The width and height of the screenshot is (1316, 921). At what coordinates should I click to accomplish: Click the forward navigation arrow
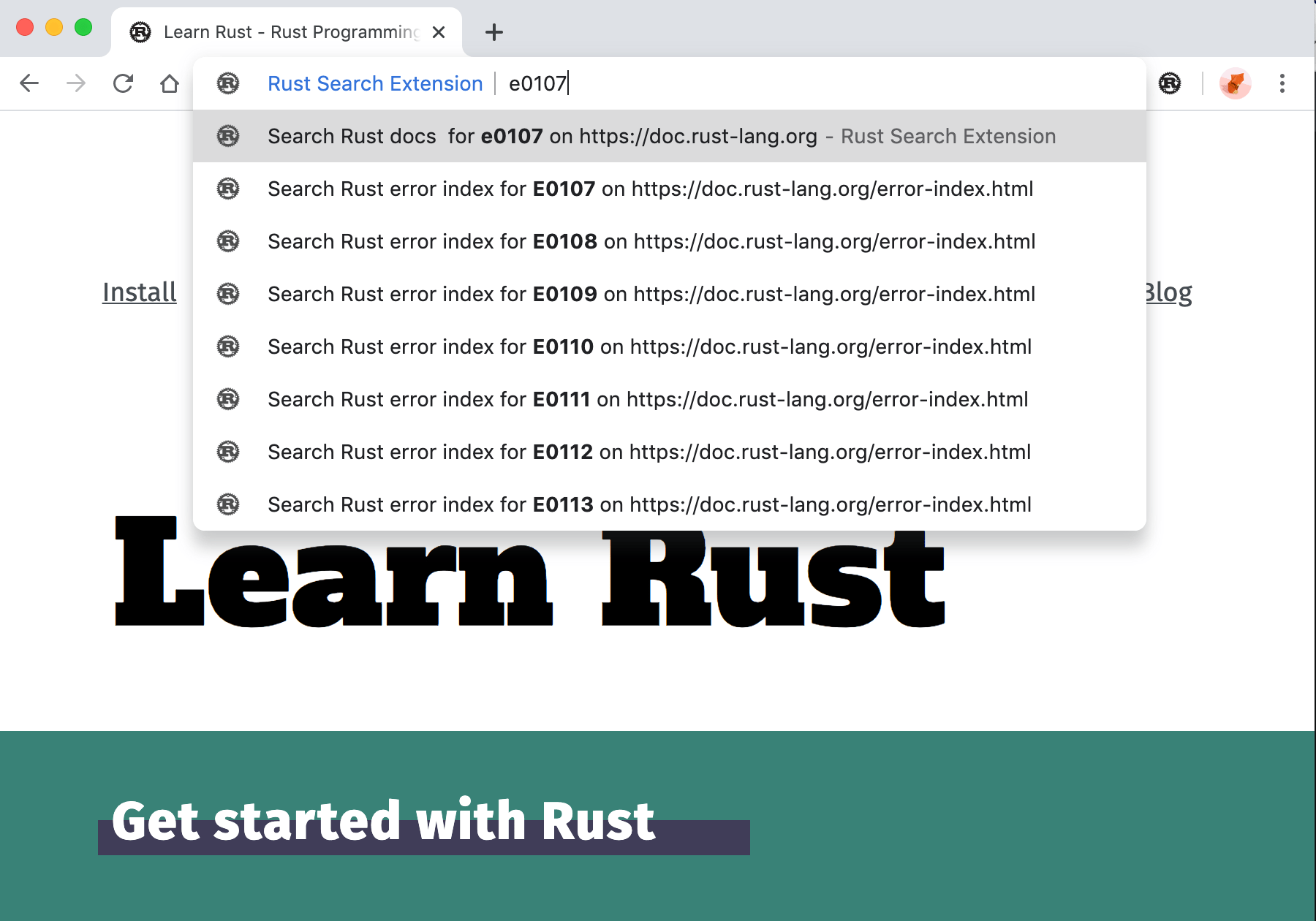[x=76, y=83]
